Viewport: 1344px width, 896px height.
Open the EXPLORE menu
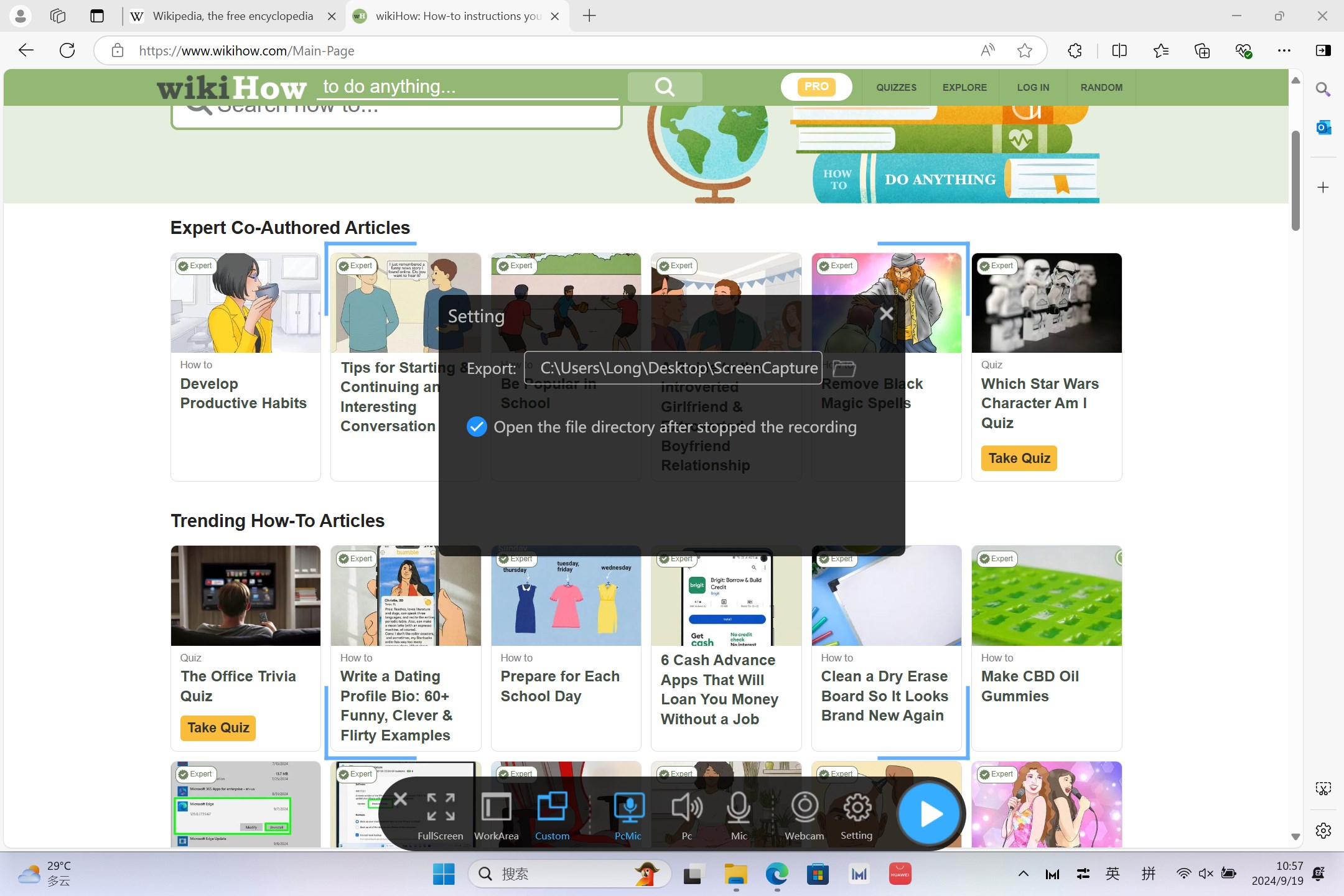tap(964, 88)
